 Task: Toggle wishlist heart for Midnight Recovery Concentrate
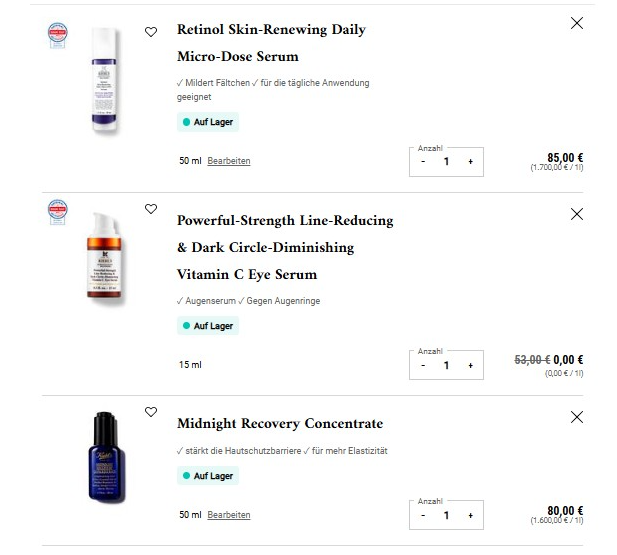tap(151, 412)
